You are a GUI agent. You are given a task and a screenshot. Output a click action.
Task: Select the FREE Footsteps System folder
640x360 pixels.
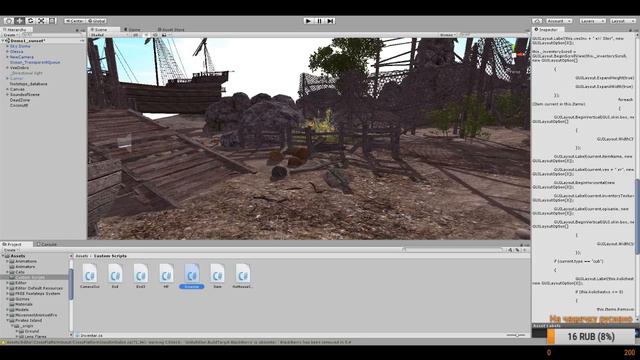pos(38,293)
